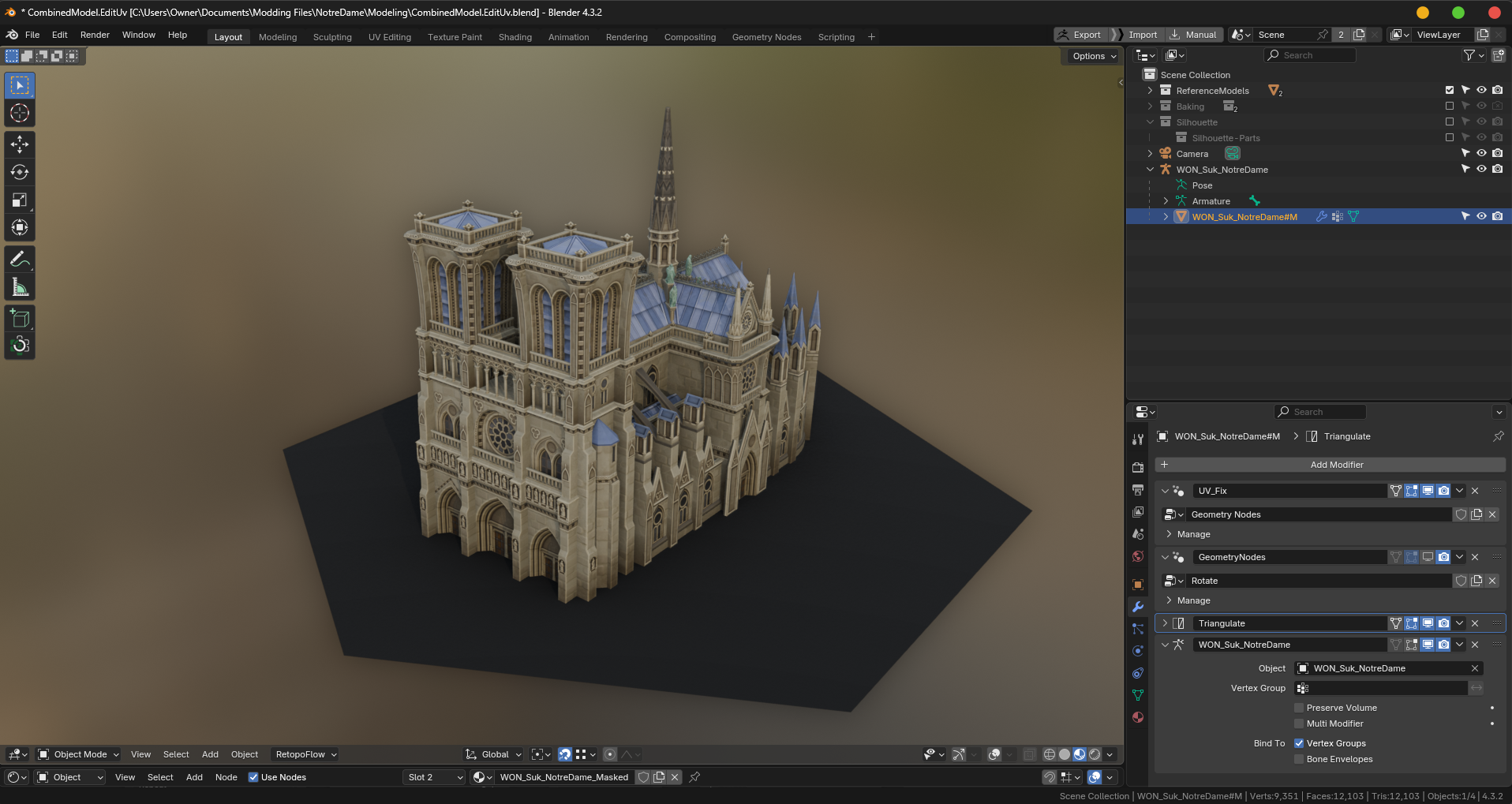Image resolution: width=1512 pixels, height=804 pixels.
Task: Expand the Triangulate modifier panel
Action: [x=1165, y=623]
